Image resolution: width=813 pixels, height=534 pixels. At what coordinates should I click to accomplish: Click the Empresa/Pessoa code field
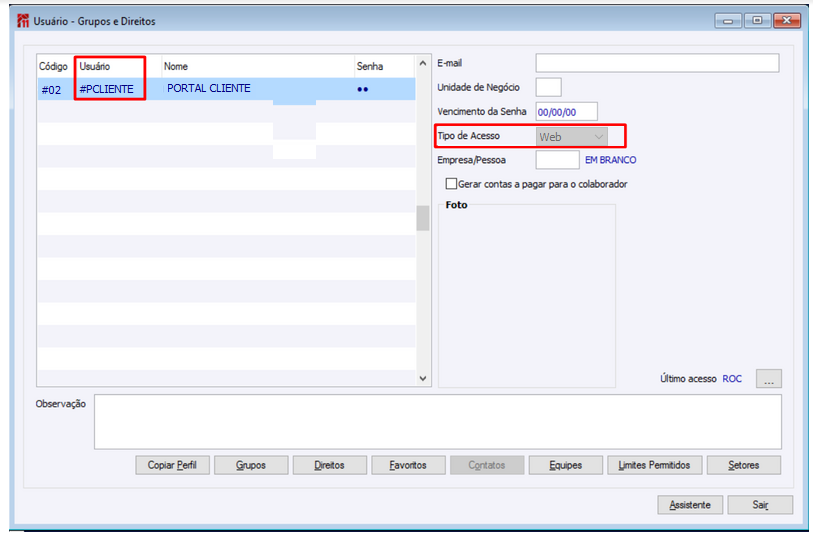click(557, 160)
